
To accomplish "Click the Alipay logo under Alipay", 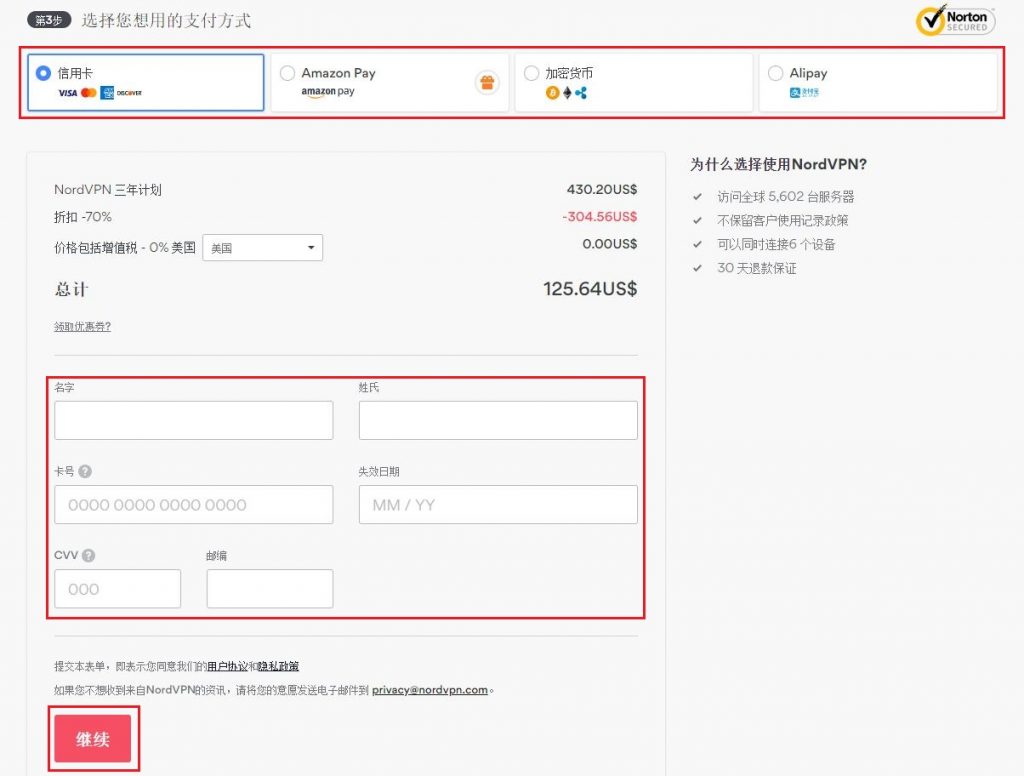I will tap(804, 93).
